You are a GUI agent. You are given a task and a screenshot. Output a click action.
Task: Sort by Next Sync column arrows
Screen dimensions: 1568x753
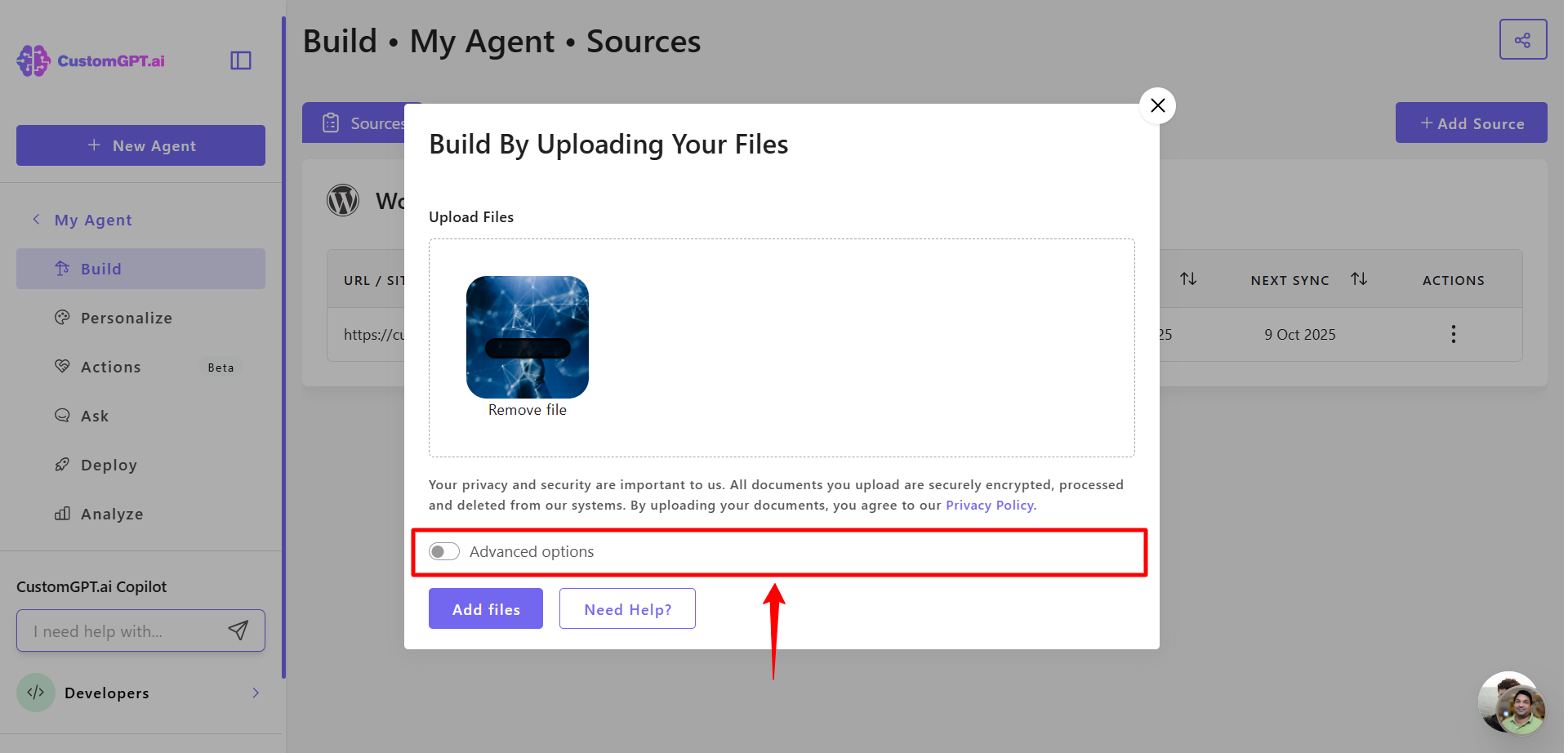[x=1359, y=279]
